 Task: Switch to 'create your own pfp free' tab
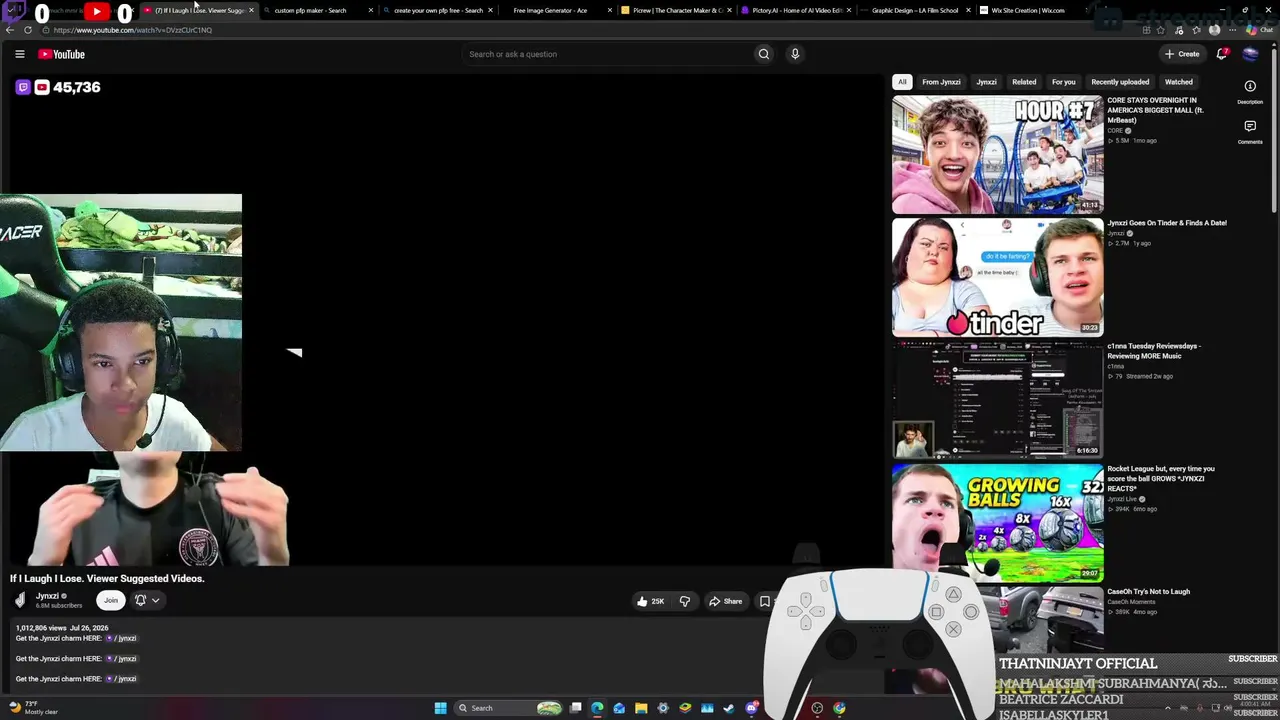tap(438, 10)
